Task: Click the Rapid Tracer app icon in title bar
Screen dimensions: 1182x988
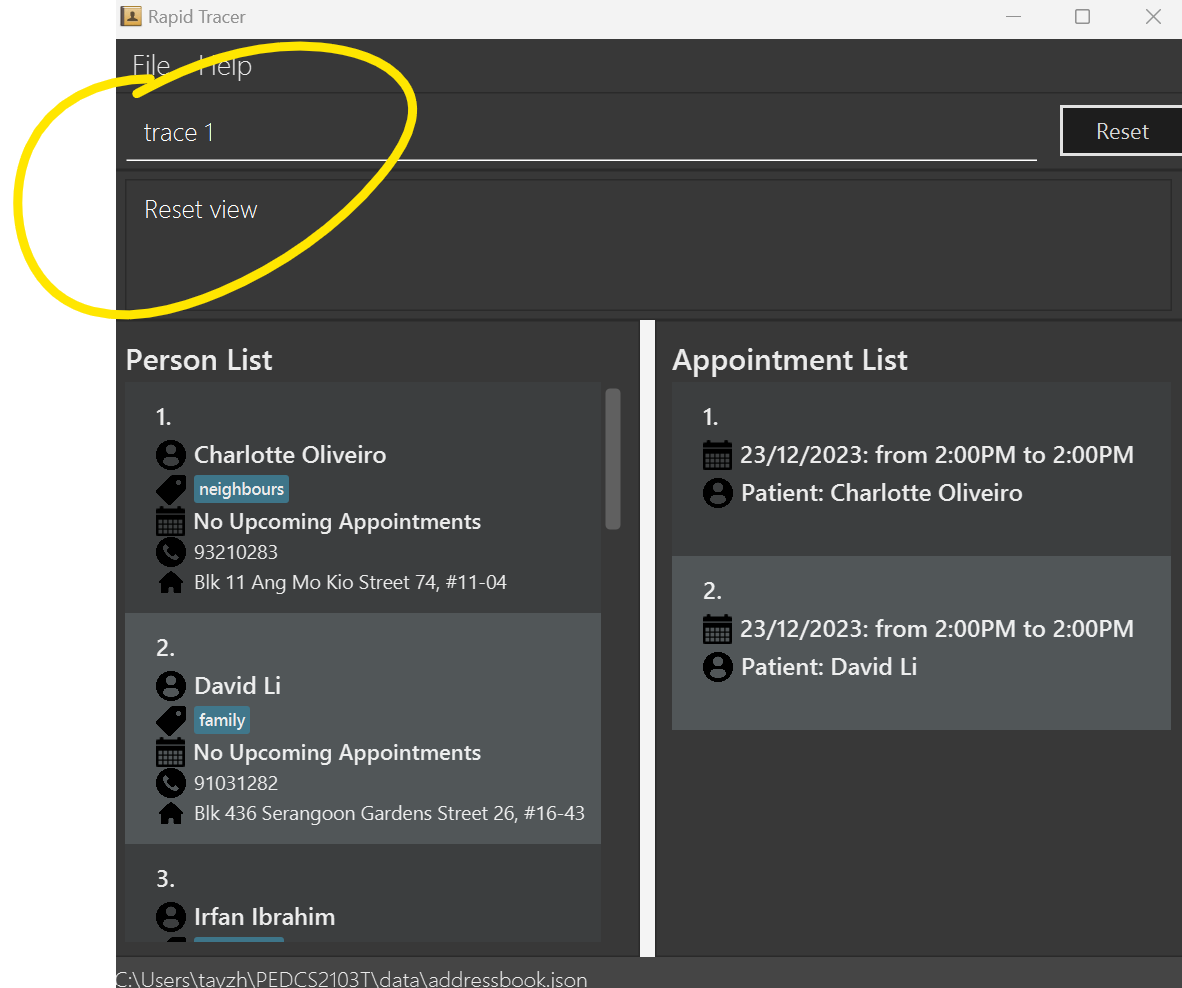Action: [x=131, y=16]
